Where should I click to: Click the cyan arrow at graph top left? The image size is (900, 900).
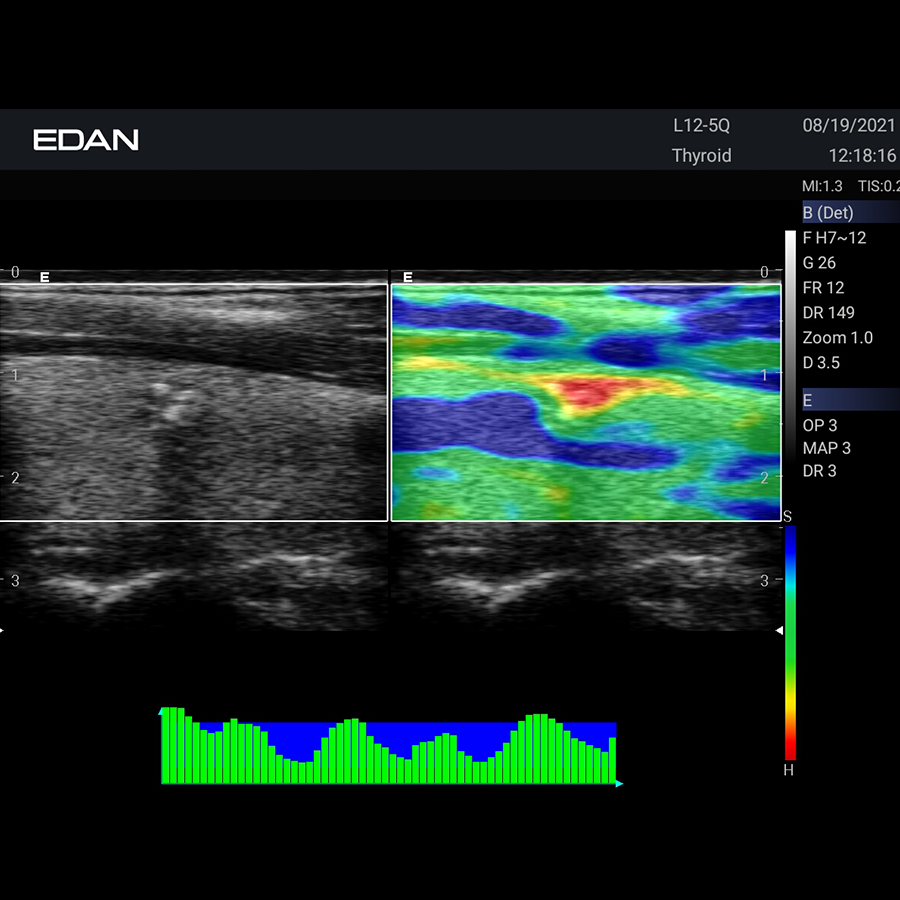click(x=161, y=712)
